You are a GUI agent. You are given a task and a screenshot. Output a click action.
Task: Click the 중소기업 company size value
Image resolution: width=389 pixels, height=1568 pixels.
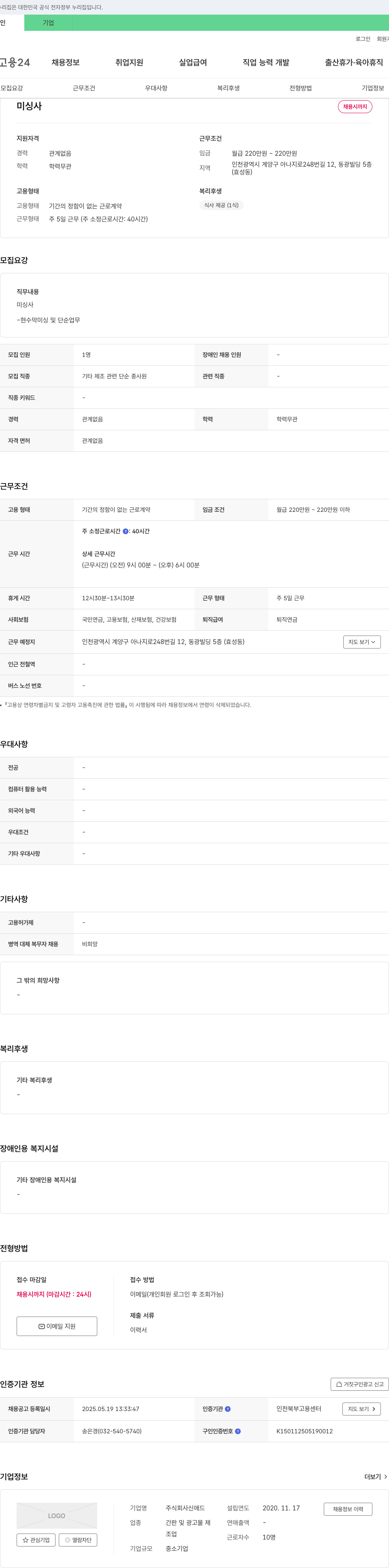point(177,1549)
